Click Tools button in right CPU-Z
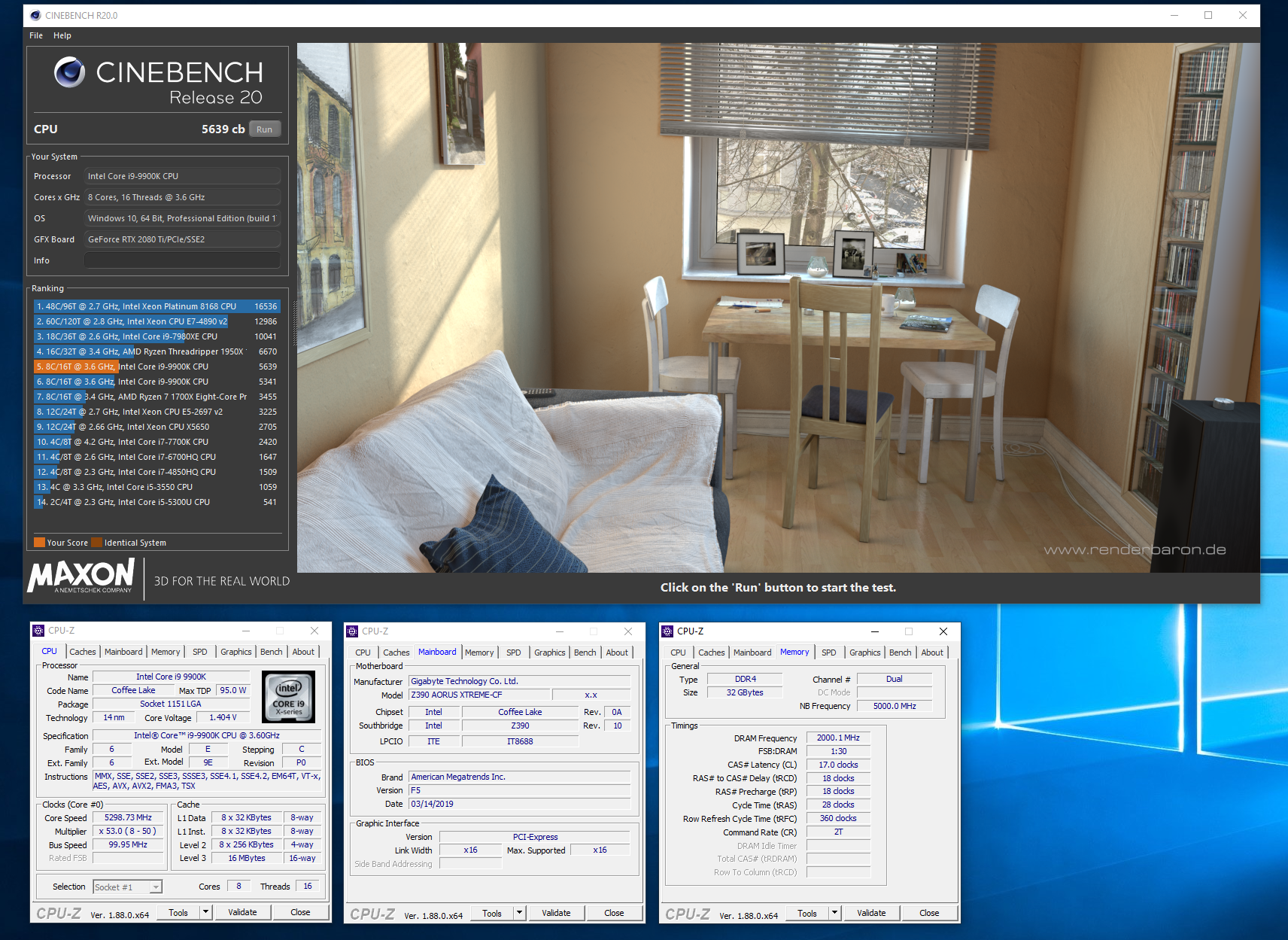The height and width of the screenshot is (940, 1288). [807, 913]
